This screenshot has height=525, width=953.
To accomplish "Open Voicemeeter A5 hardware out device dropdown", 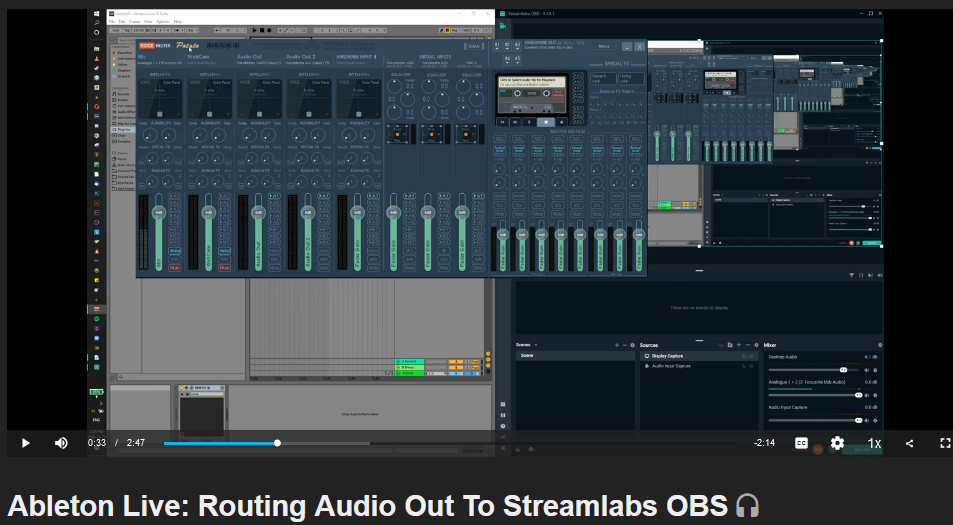I will click(x=517, y=60).
